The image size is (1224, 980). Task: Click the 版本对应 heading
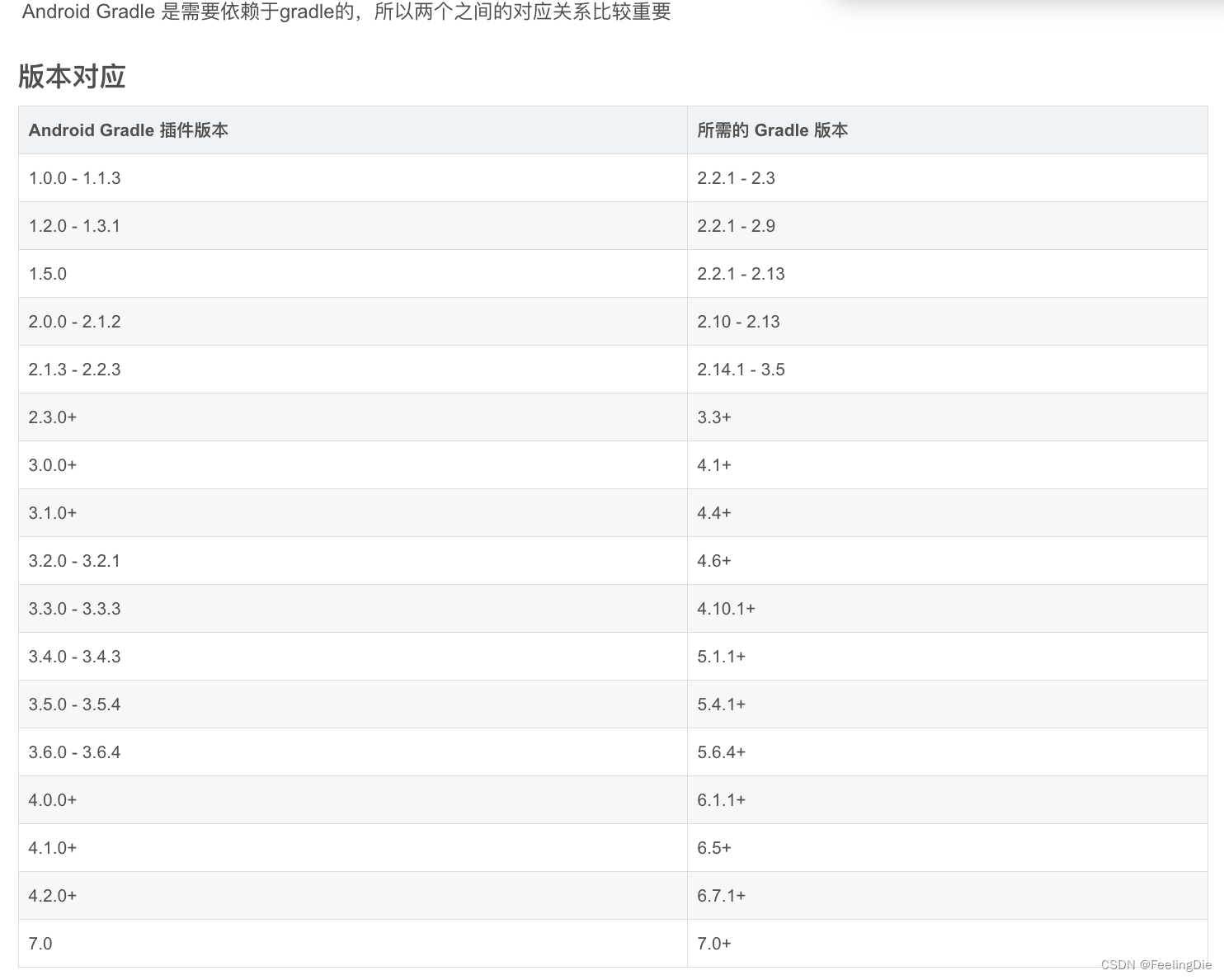69,76
